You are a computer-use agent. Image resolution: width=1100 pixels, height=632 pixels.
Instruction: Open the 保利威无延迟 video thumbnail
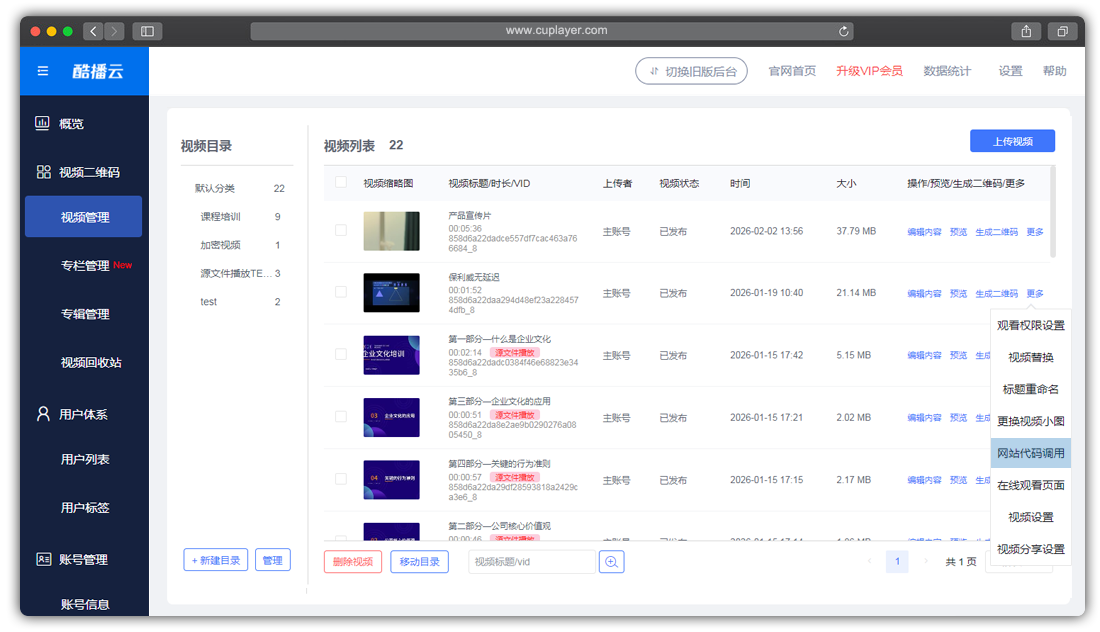click(x=391, y=293)
